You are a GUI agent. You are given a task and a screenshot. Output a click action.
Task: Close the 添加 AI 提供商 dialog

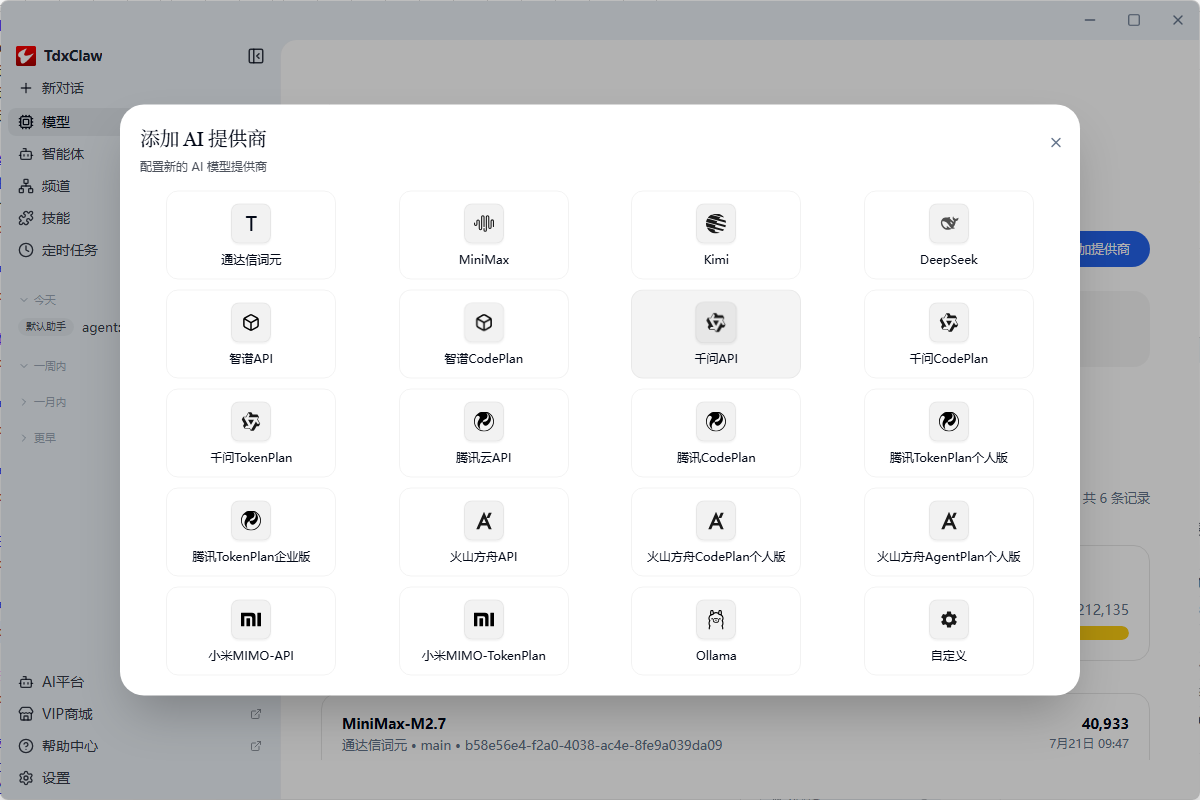pos(1056,143)
